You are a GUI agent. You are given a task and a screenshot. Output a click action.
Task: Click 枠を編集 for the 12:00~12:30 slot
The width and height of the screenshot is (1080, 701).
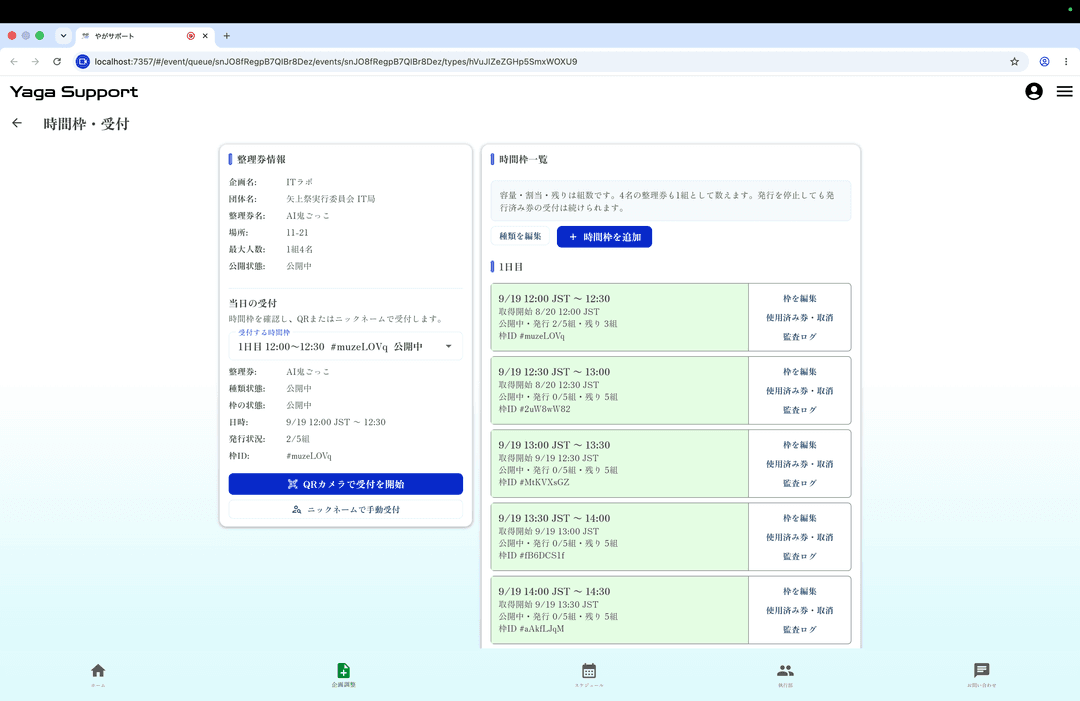(x=799, y=298)
